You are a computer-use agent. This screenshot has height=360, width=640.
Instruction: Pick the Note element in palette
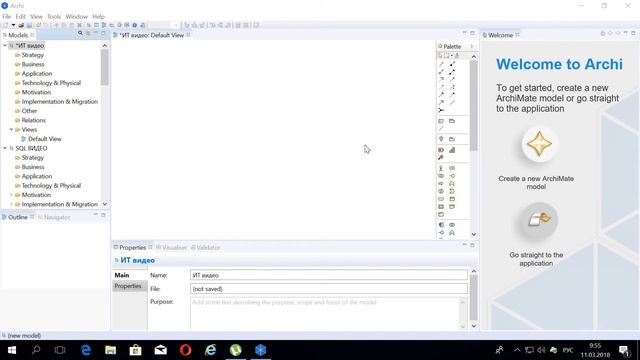[441, 121]
